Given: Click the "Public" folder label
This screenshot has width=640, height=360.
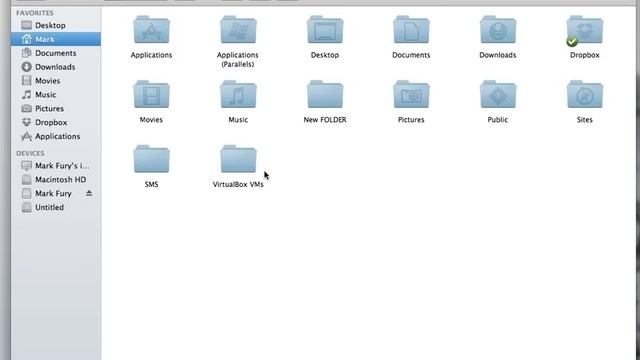Looking at the screenshot, I should 498,120.
